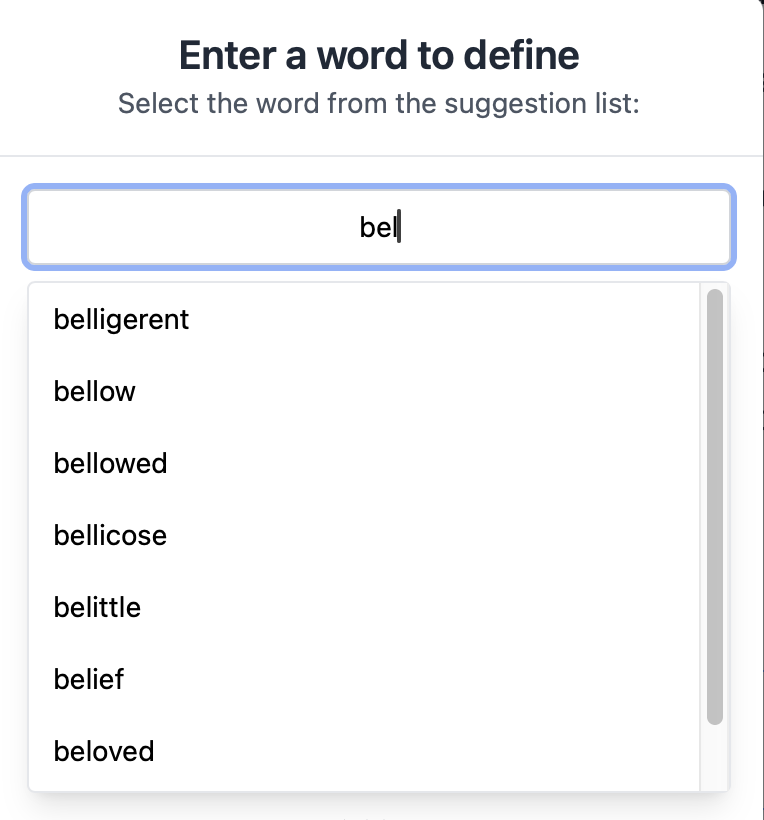This screenshot has width=764, height=820.
Task: Choose the "bellow" suggestion
Action: [x=95, y=392]
